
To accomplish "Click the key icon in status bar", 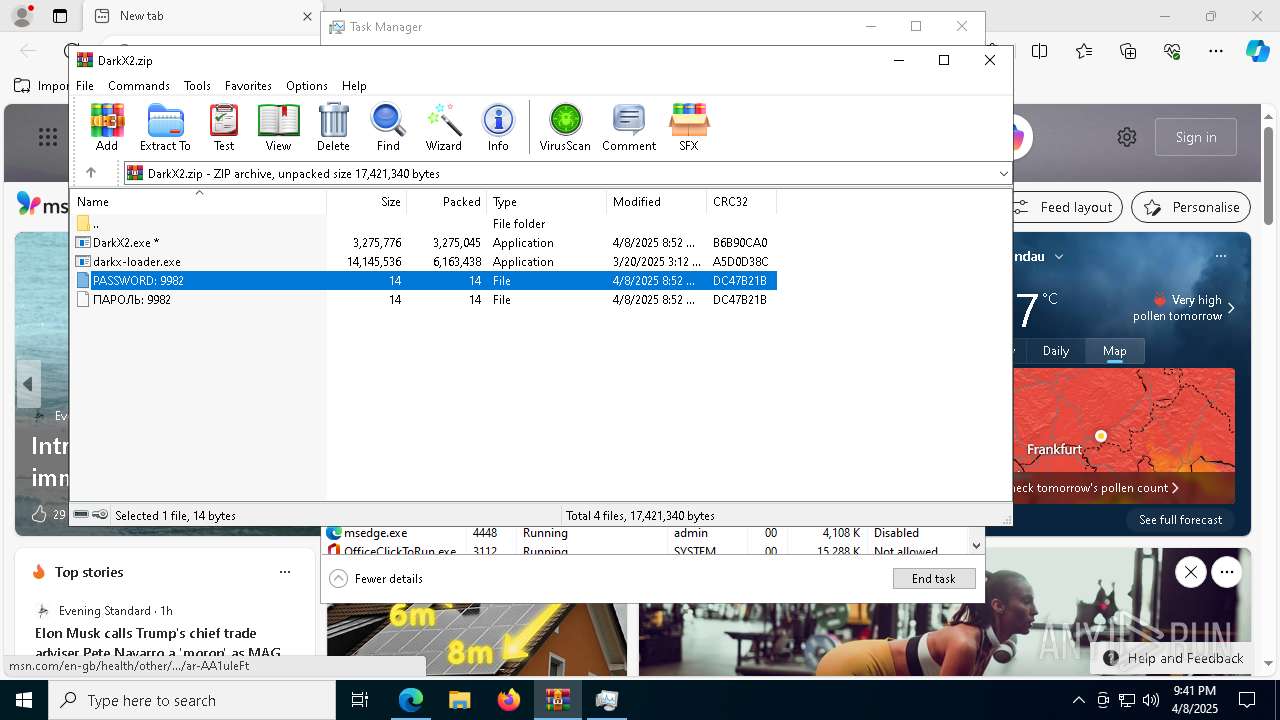I will pyautogui.click(x=100, y=515).
